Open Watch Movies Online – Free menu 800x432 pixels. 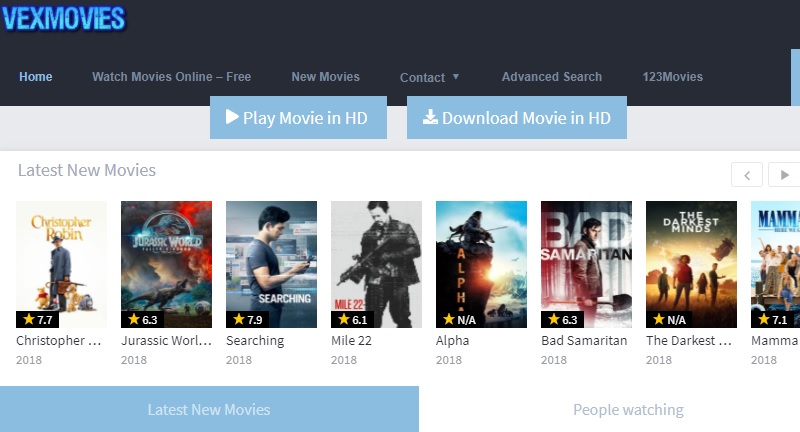[171, 77]
